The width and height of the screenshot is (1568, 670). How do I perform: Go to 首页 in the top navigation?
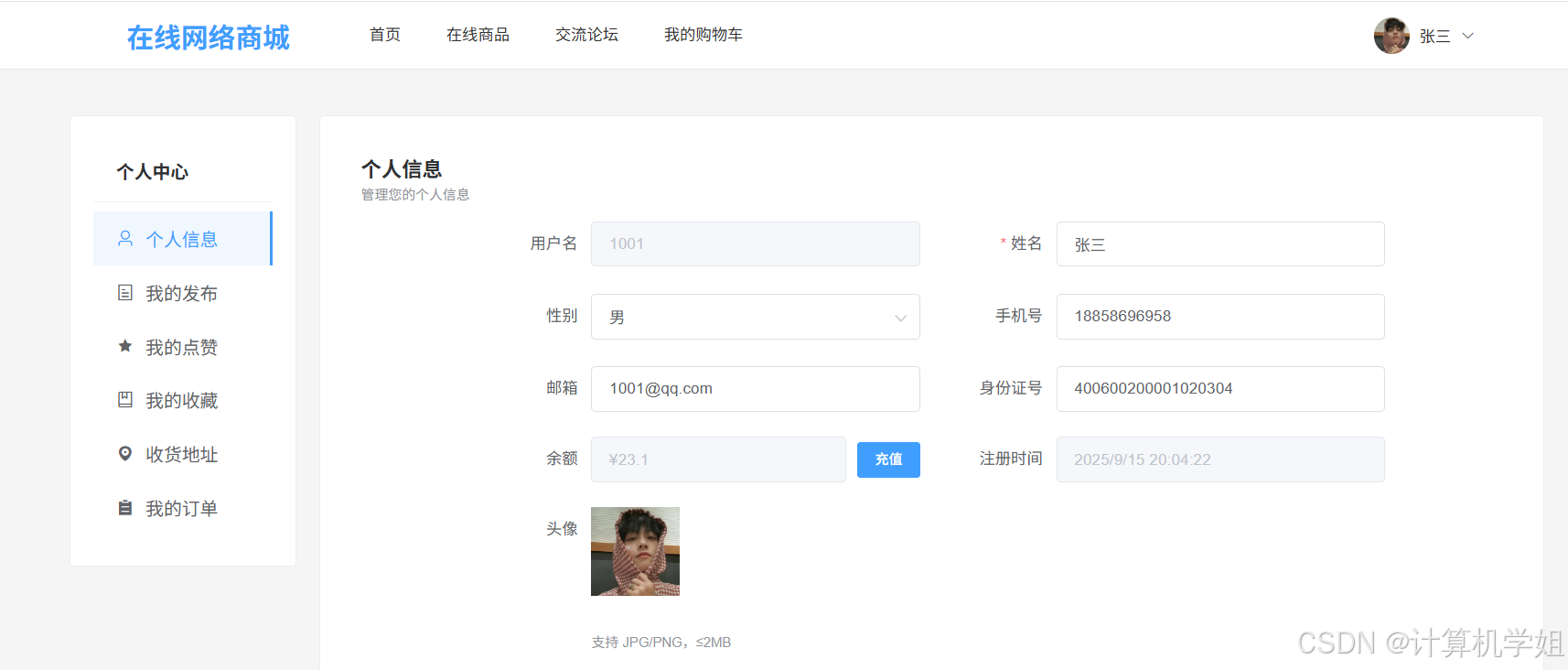[x=385, y=35]
